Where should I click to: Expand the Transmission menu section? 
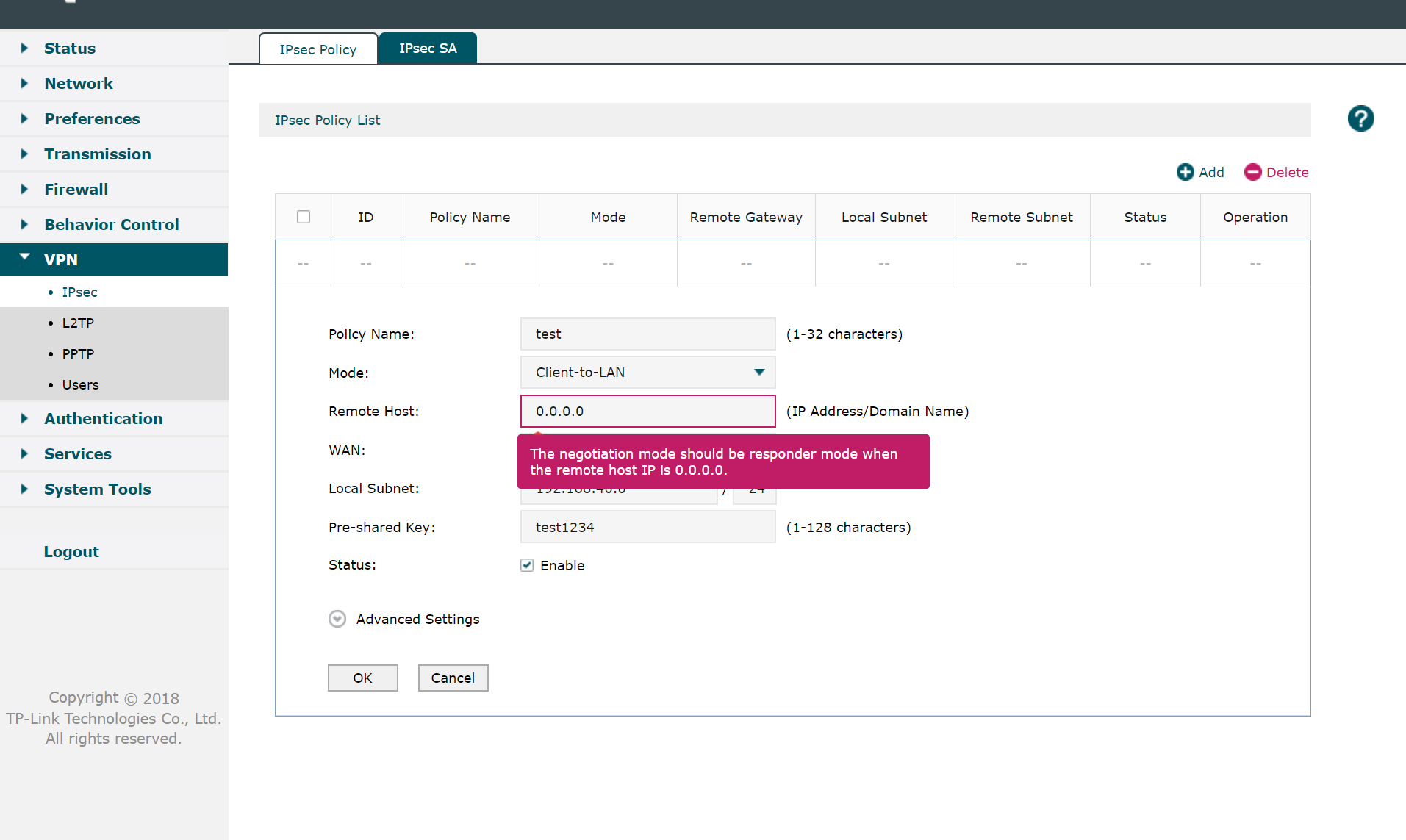114,154
